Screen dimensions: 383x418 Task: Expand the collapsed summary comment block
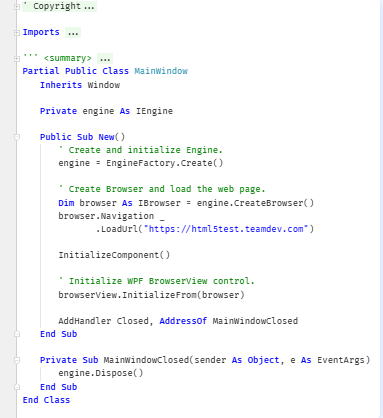point(17,59)
